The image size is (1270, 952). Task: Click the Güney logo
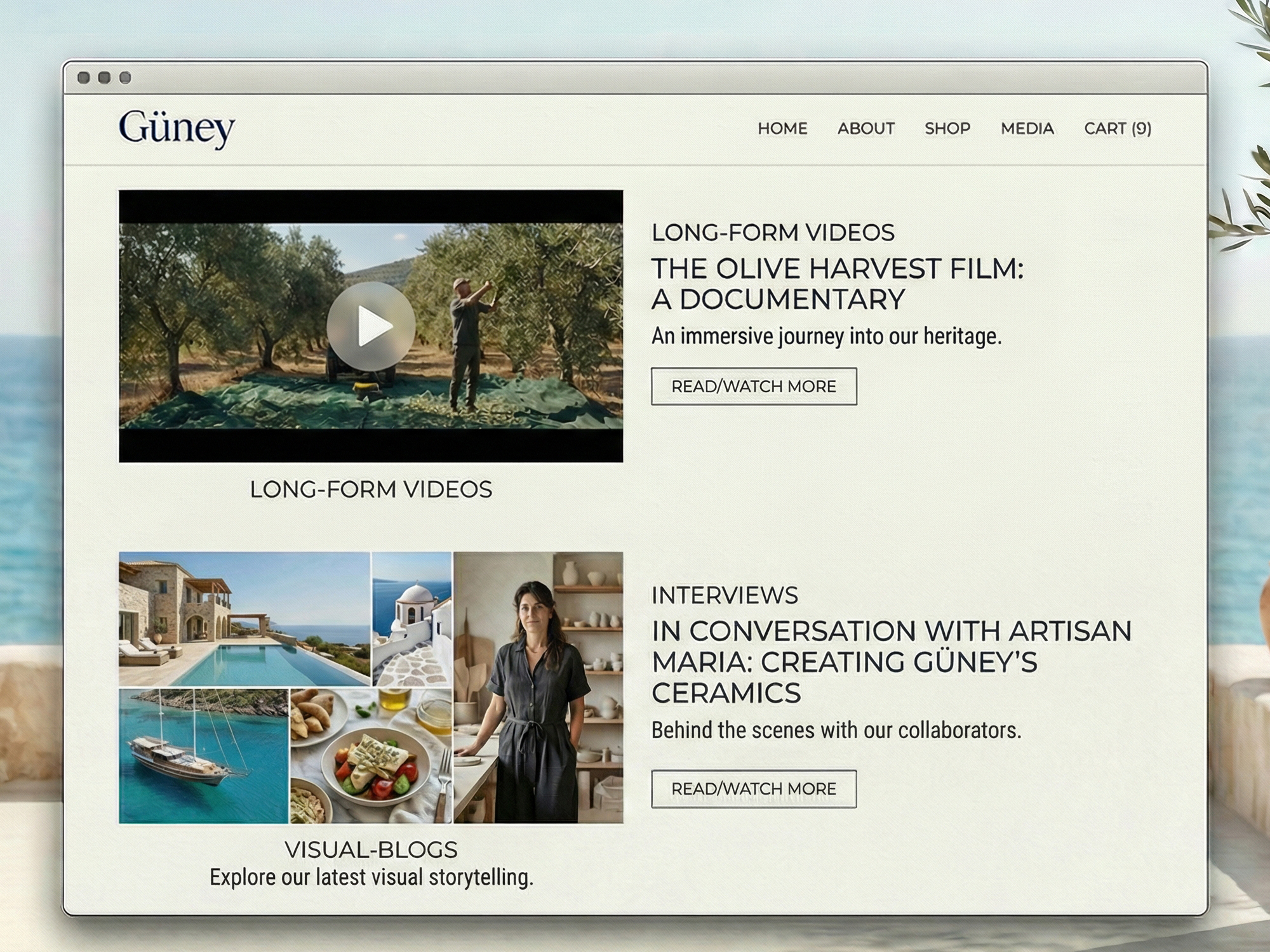tap(177, 129)
